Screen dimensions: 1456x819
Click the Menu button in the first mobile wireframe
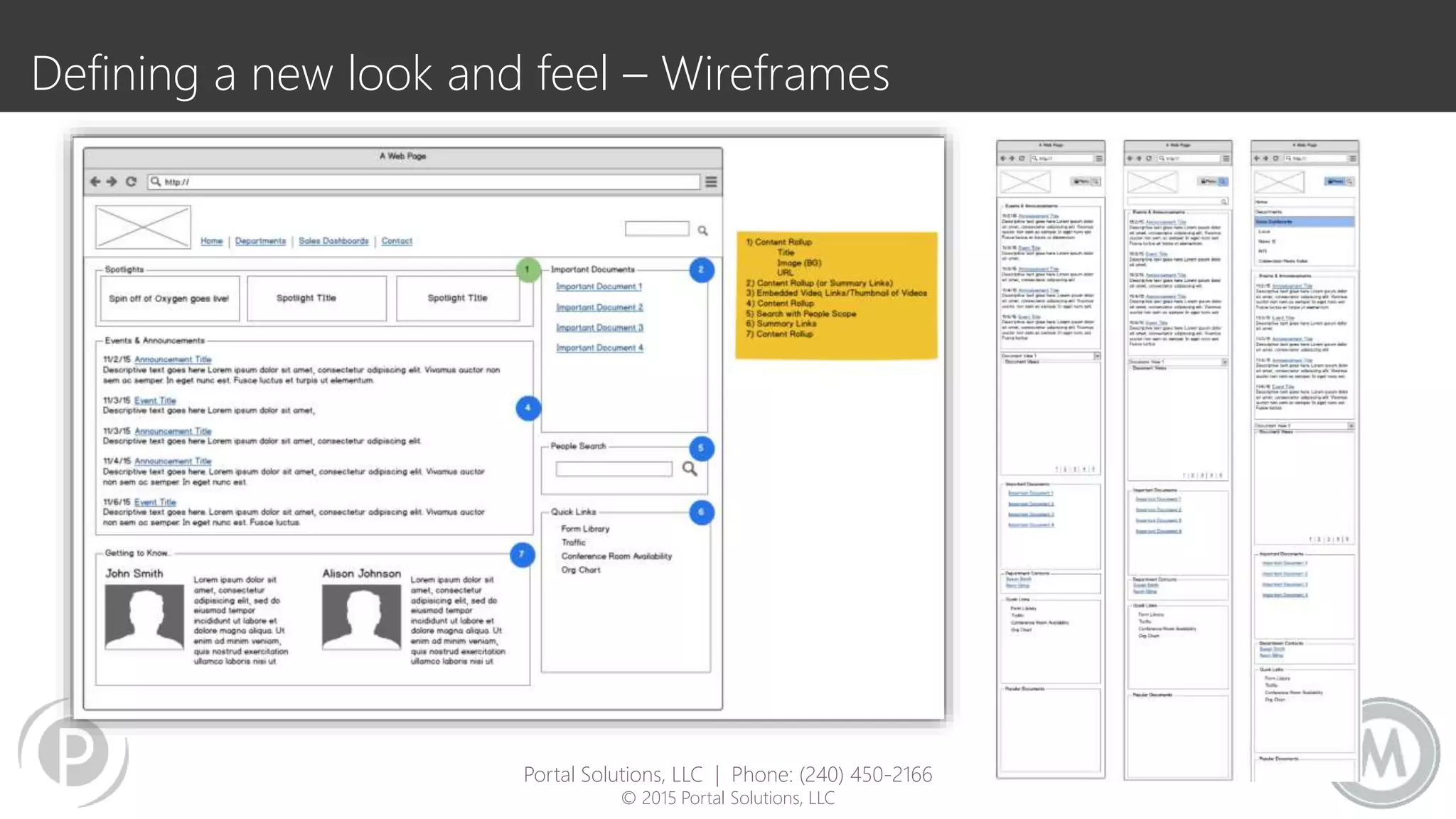coord(1081,181)
